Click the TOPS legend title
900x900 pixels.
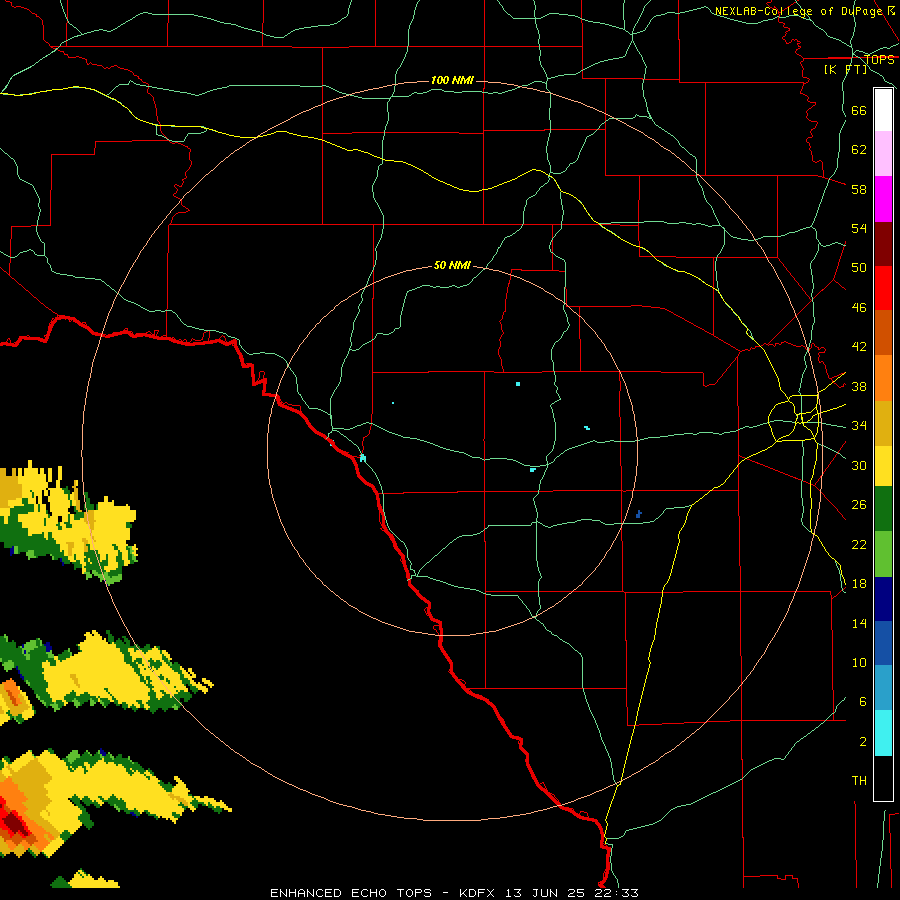tap(879, 60)
